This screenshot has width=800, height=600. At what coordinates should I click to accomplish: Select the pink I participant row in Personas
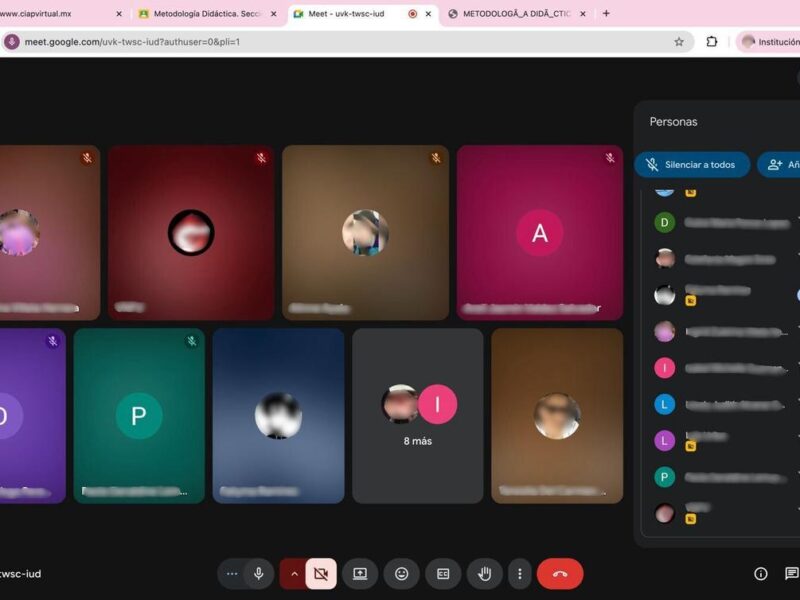coord(723,368)
